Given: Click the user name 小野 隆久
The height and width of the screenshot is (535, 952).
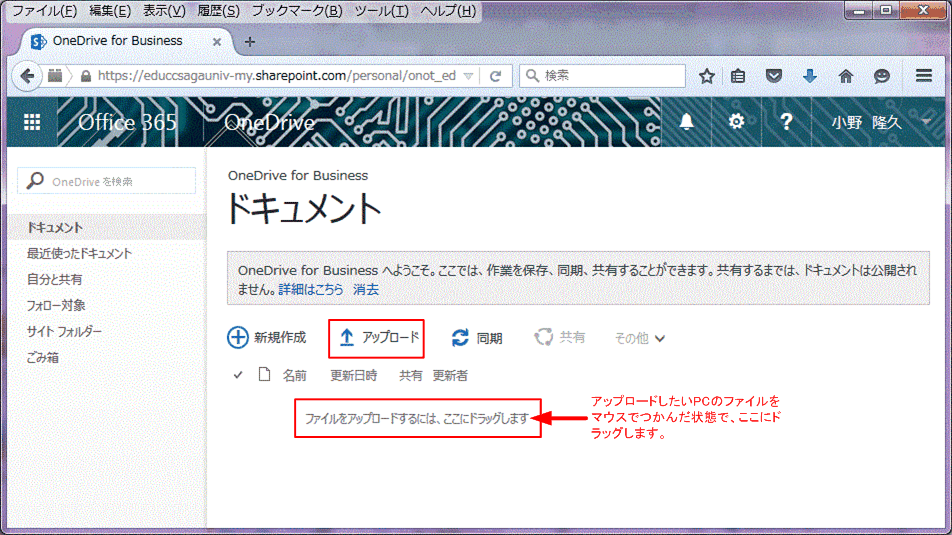Looking at the screenshot, I should [x=866, y=122].
